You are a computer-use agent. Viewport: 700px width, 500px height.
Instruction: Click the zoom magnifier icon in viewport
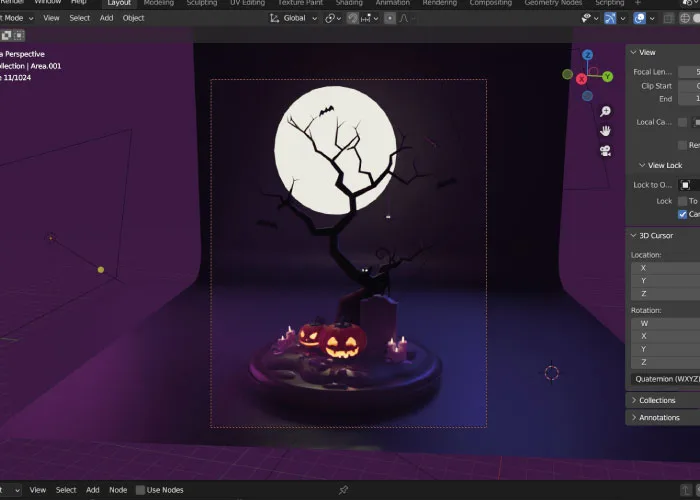tap(605, 111)
